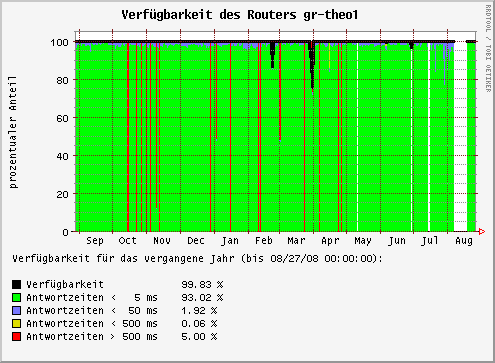Viewport: 495px width, 363px height.
Task: Click the yellow legend swatch for < 500 ms
Action: tap(16, 323)
